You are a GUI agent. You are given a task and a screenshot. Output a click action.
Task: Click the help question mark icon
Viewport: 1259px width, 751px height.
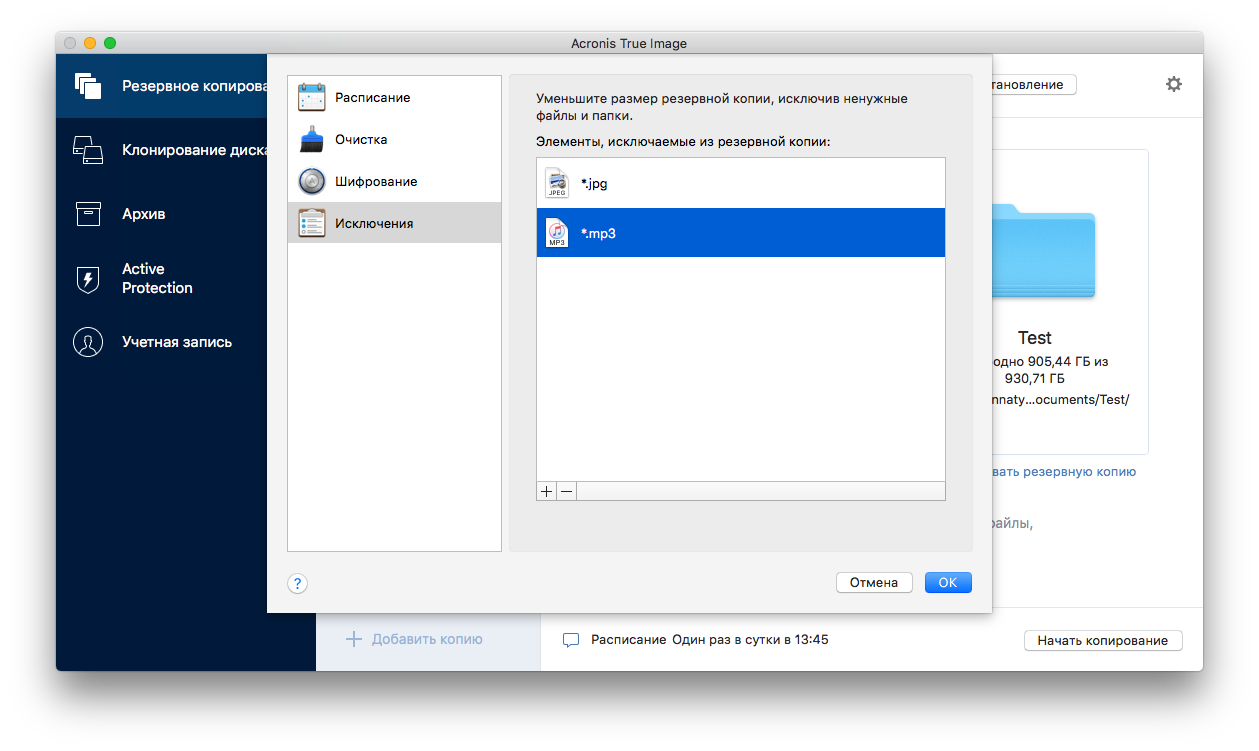[298, 583]
